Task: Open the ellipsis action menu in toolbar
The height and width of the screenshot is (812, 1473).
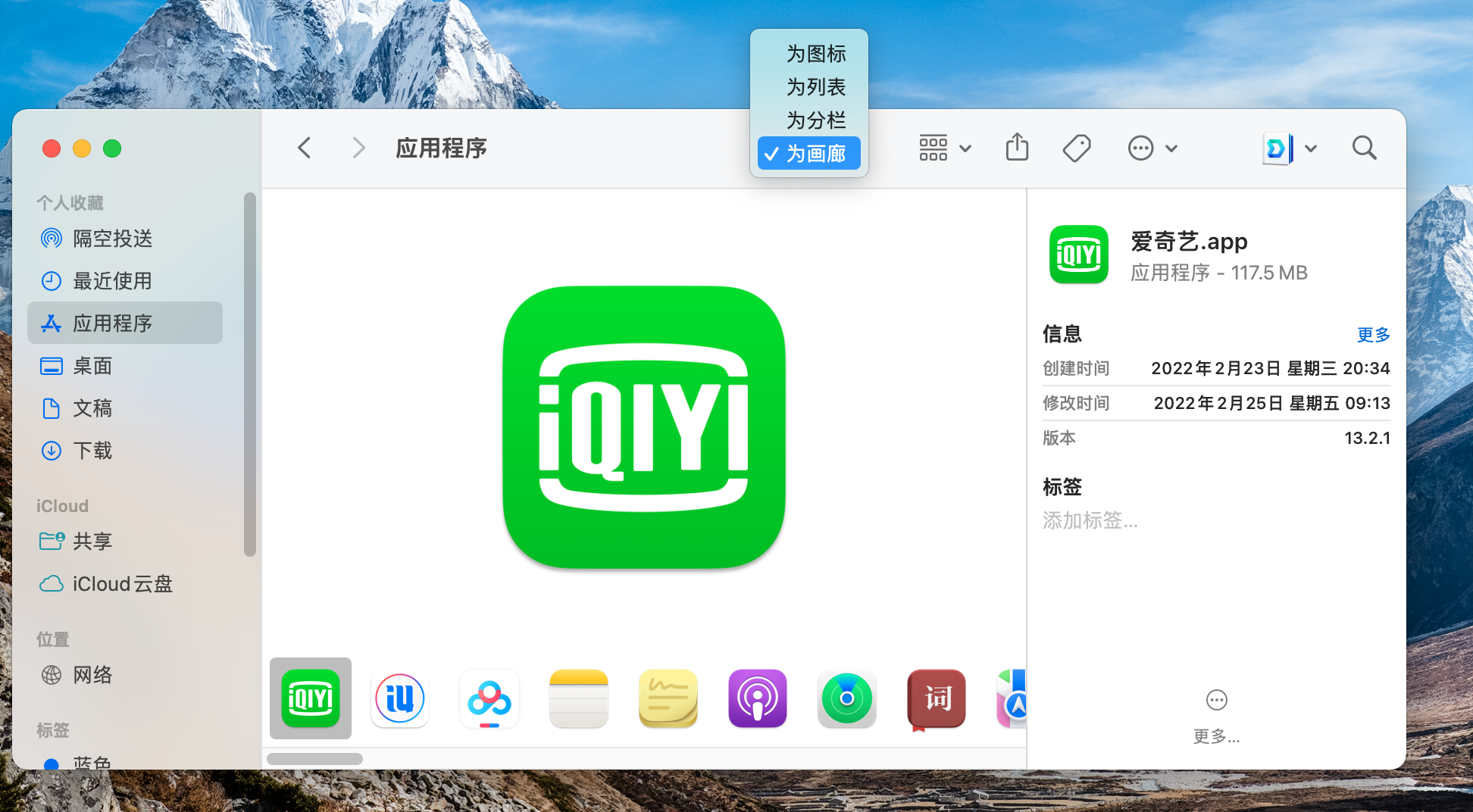Action: pyautogui.click(x=1152, y=148)
